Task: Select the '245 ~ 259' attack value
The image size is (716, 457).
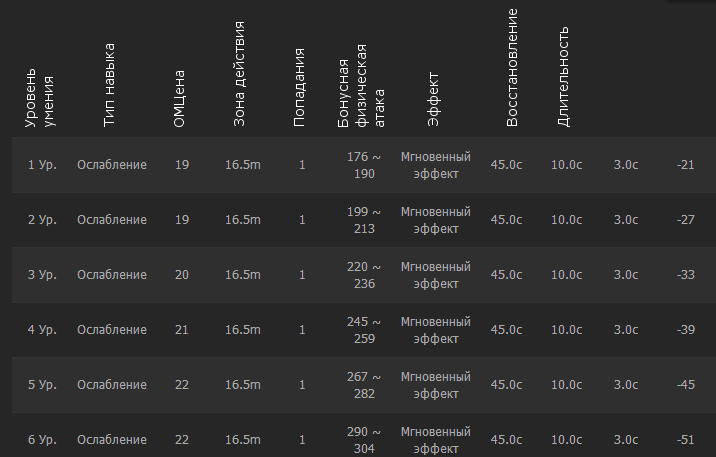Action: tap(363, 330)
